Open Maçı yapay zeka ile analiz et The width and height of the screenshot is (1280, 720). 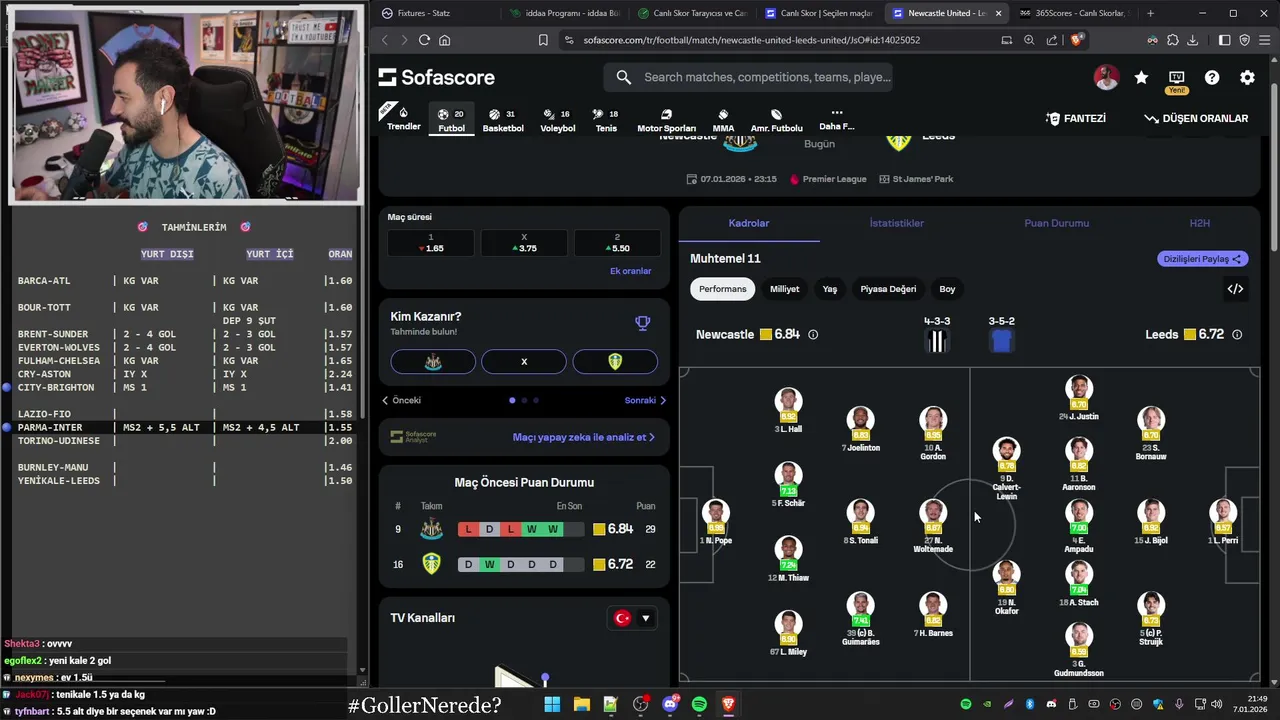click(x=584, y=437)
